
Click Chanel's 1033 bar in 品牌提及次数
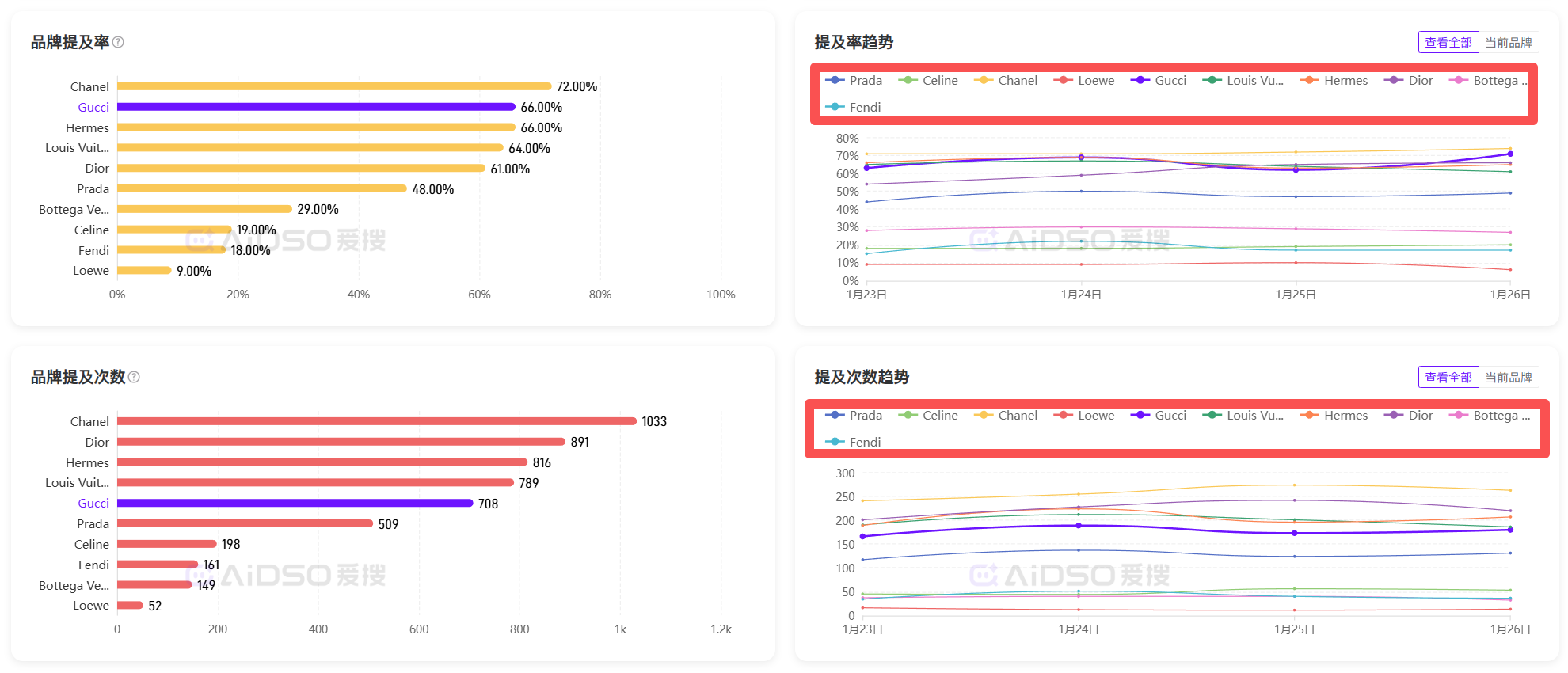376,421
